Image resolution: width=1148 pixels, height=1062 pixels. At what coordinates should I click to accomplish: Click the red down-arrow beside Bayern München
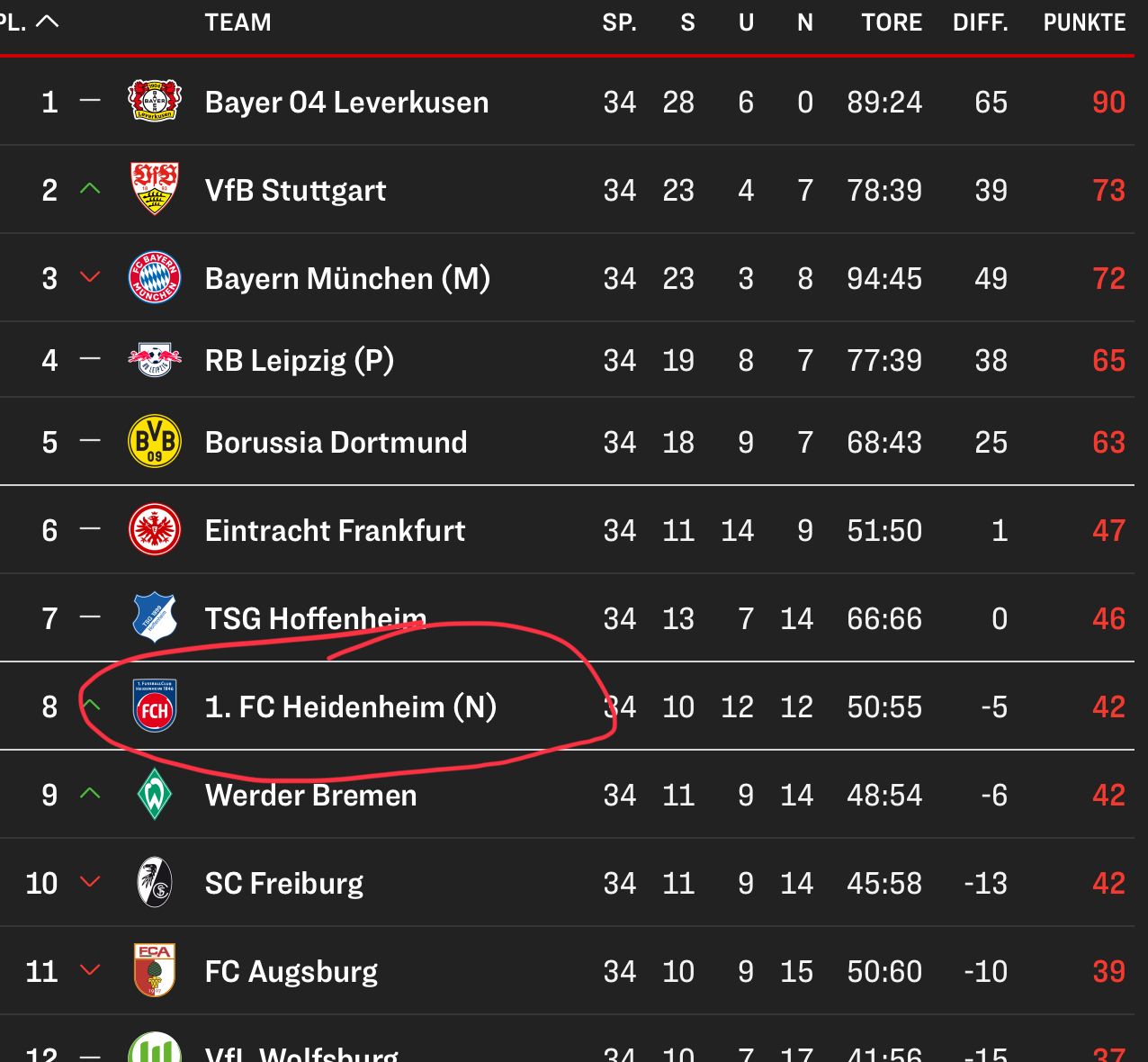coord(89,277)
